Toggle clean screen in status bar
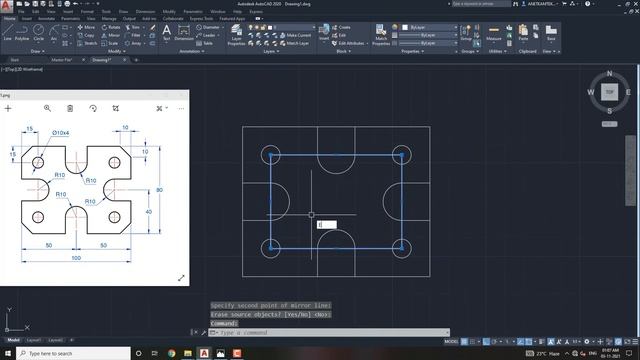 pyautogui.click(x=627, y=342)
